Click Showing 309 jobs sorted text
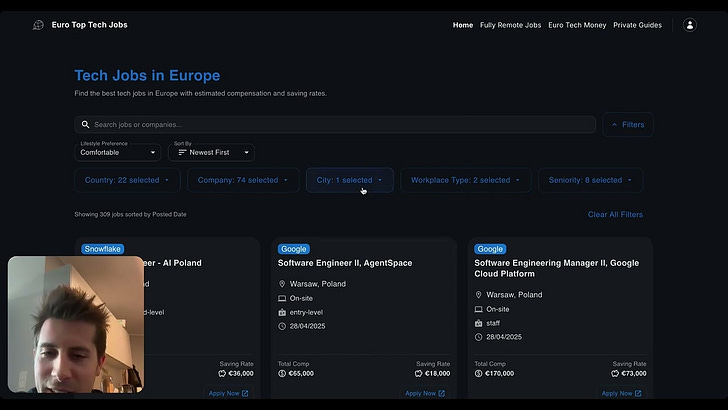 (130, 215)
